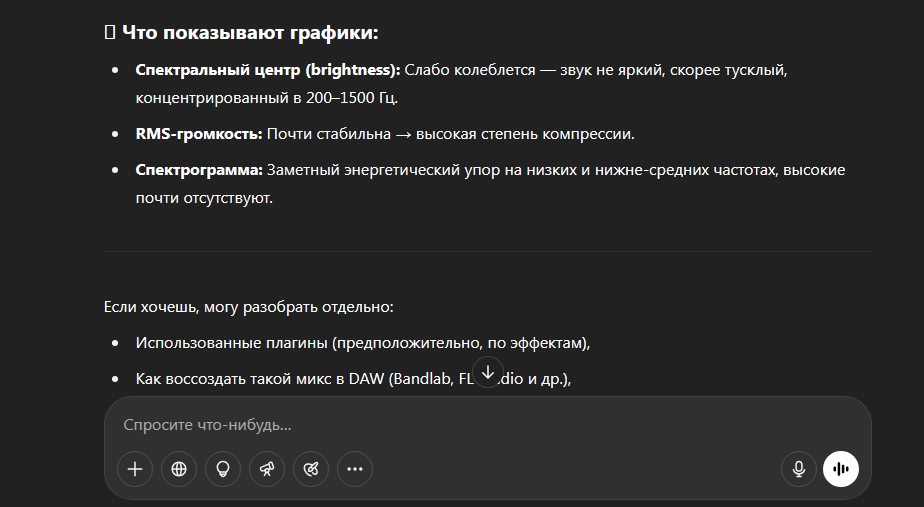Screen dimensions: 924x507
Task: Click 'Спектральный центр (brightness):' bold label
Action: [268, 70]
